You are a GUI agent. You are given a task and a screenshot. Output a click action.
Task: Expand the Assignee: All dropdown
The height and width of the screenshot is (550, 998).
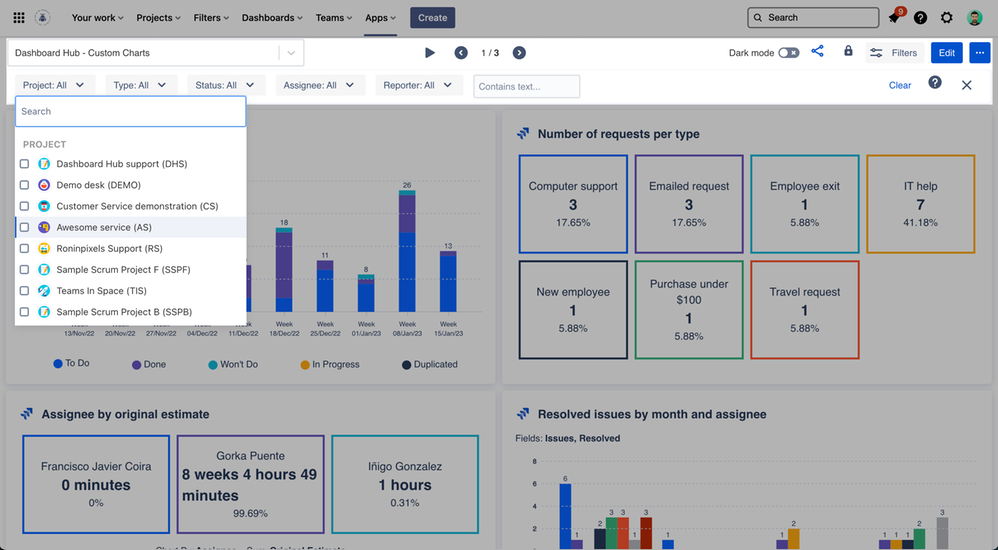319,86
